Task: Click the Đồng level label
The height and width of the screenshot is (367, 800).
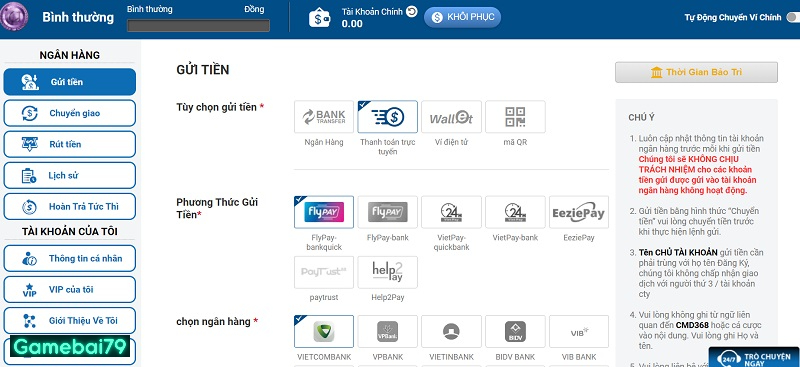Action: (254, 9)
